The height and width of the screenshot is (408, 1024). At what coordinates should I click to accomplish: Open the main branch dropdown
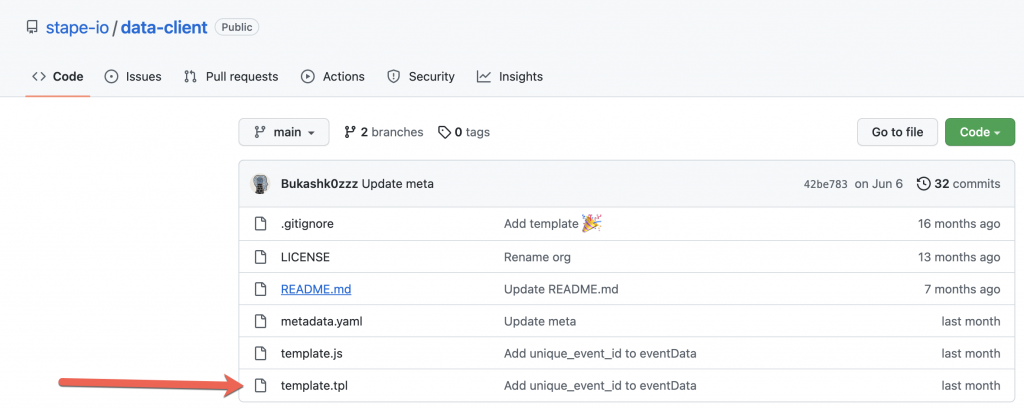284,132
